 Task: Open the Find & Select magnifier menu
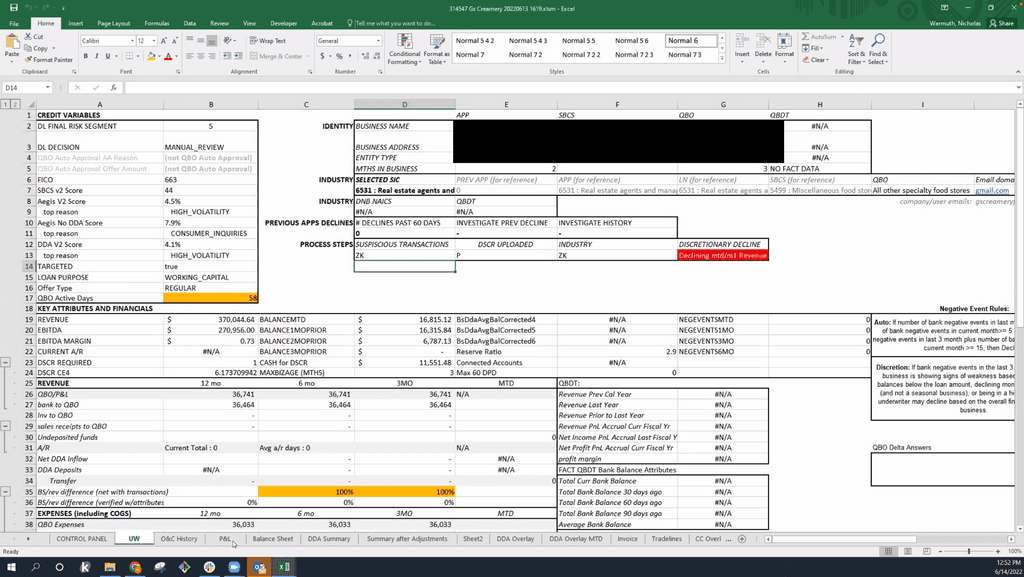coord(878,50)
